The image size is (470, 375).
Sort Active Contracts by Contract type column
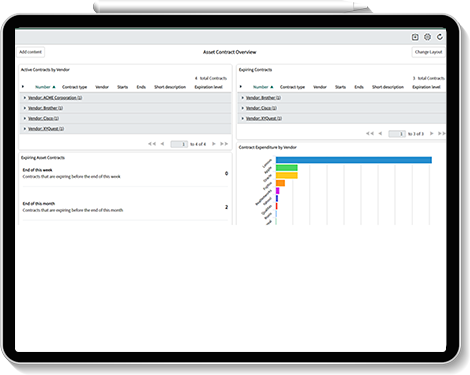tap(74, 87)
